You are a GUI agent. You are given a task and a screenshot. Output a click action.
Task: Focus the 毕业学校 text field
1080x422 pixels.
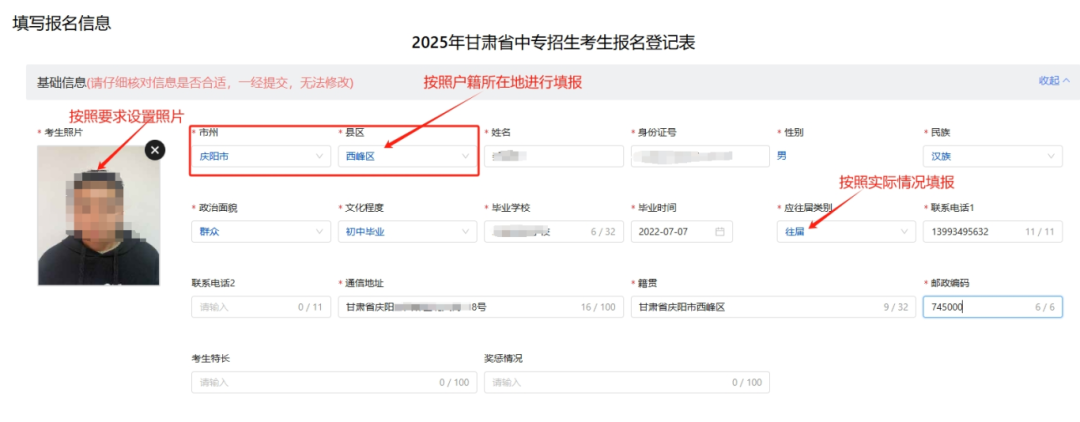pyautogui.click(x=540, y=232)
